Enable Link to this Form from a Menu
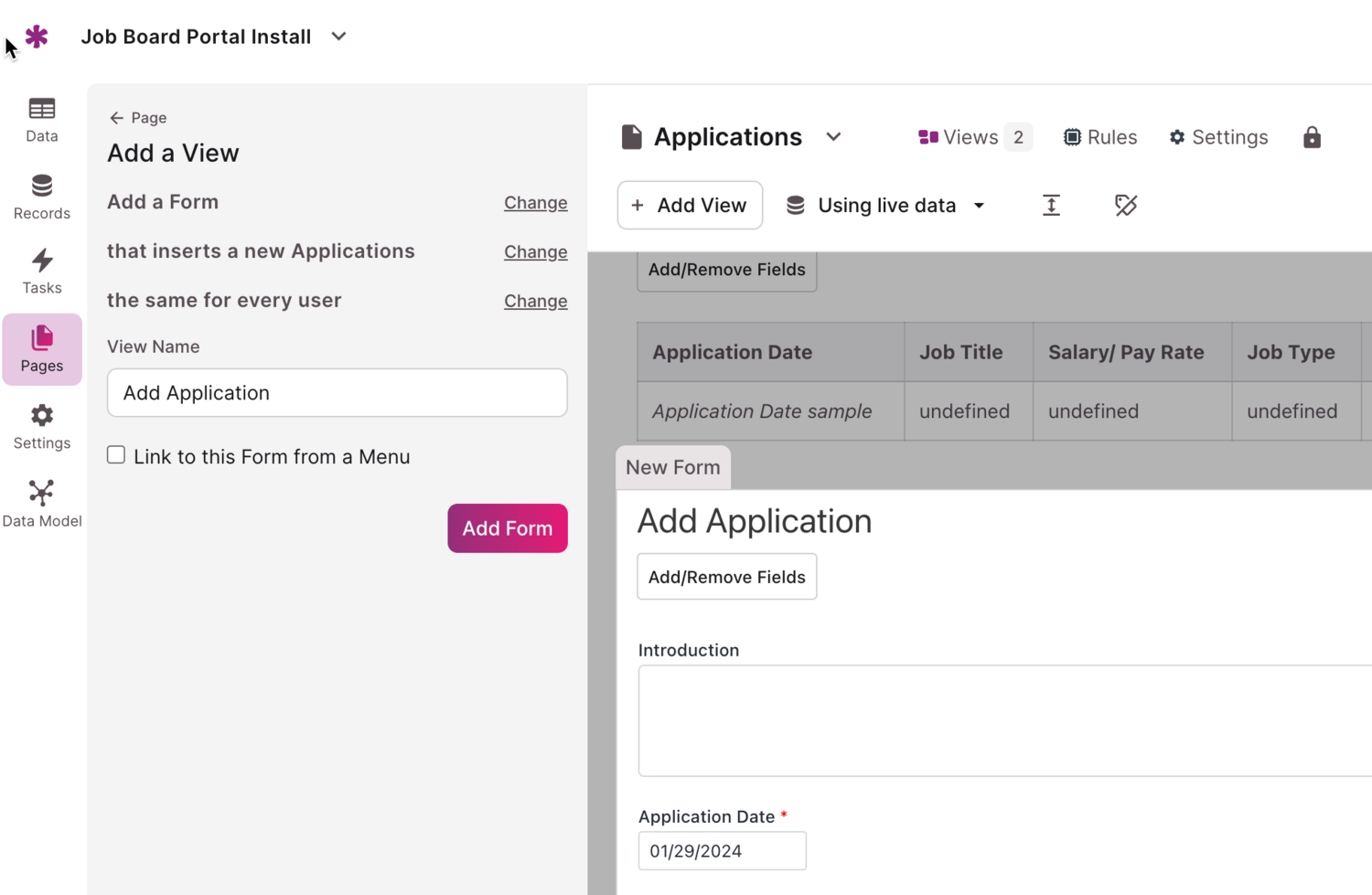Screen dimensions: 1372x895 pos(116,455)
